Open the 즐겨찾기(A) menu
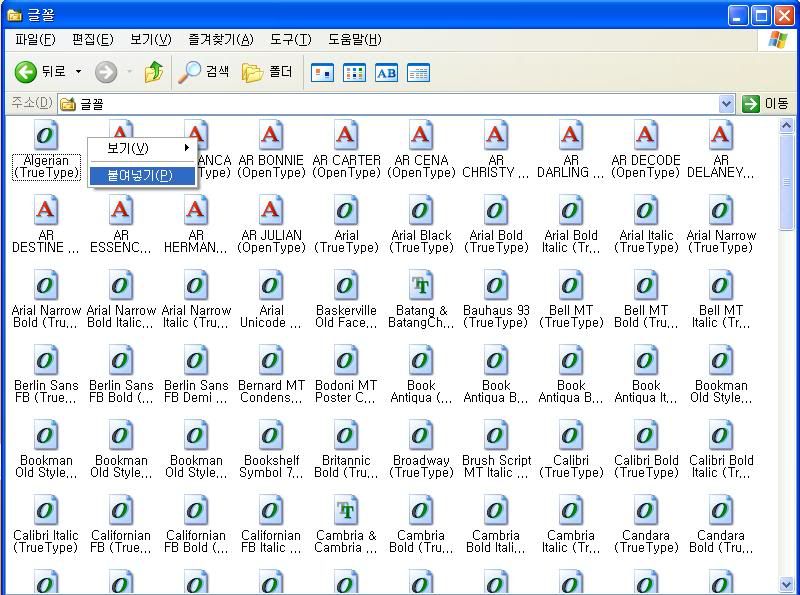This screenshot has width=800, height=595. pos(220,40)
